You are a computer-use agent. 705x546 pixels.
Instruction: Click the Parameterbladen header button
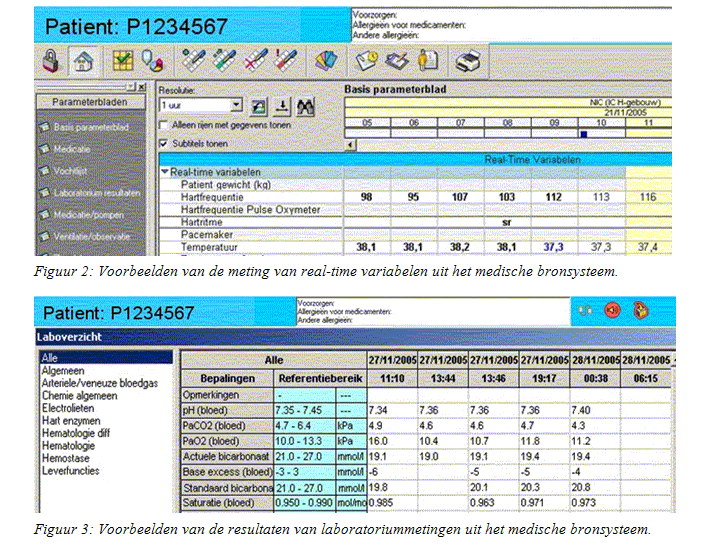pyautogui.click(x=90, y=102)
